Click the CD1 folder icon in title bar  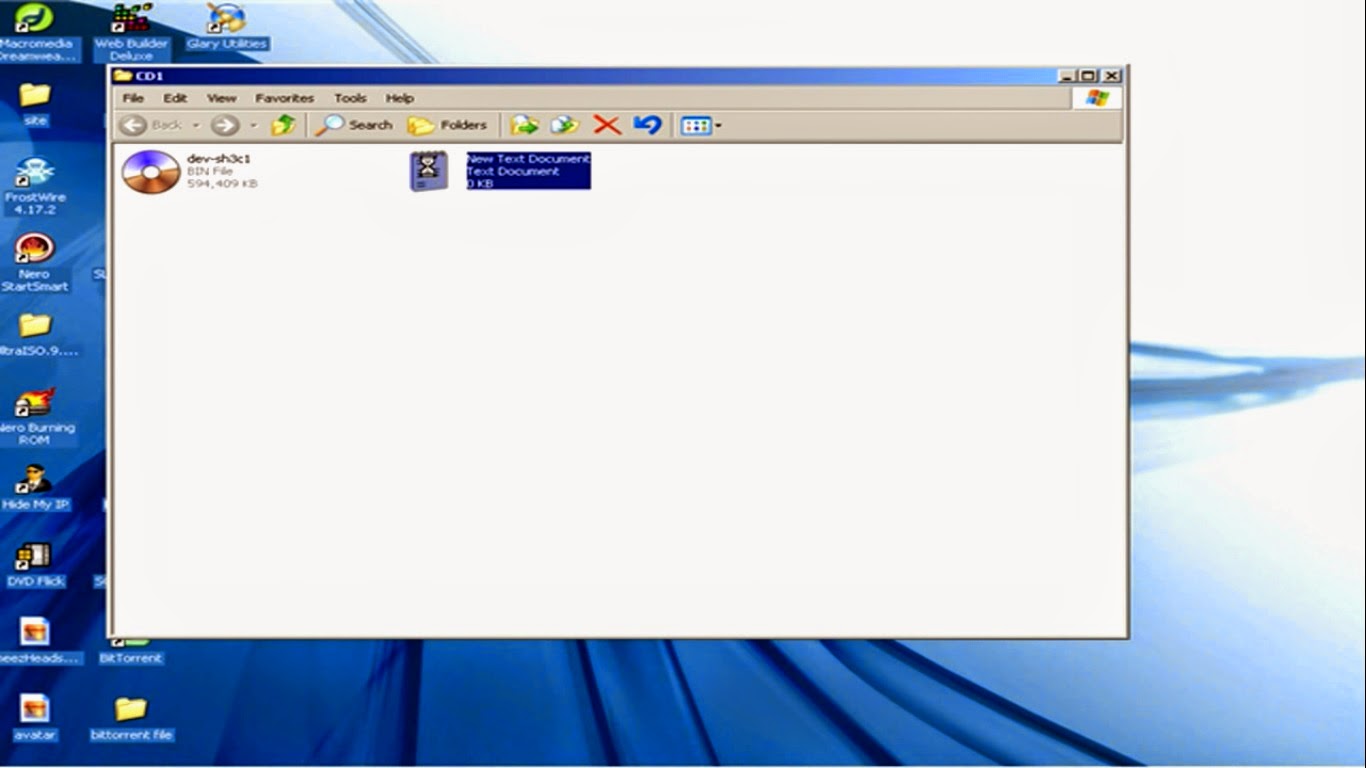coord(122,76)
